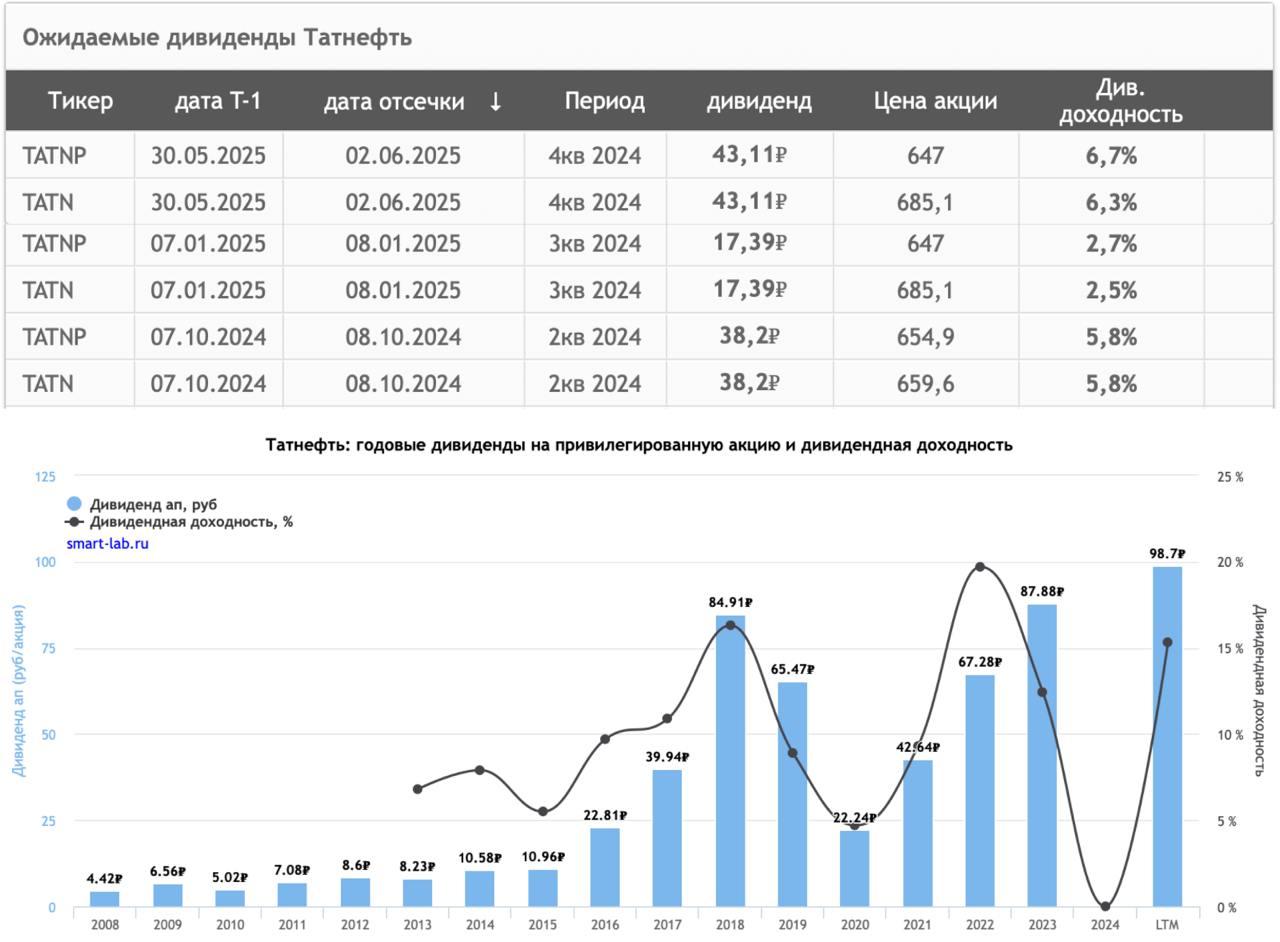Click the sort arrow beside "дата отсечки"
The height and width of the screenshot is (942, 1280).
(x=495, y=102)
